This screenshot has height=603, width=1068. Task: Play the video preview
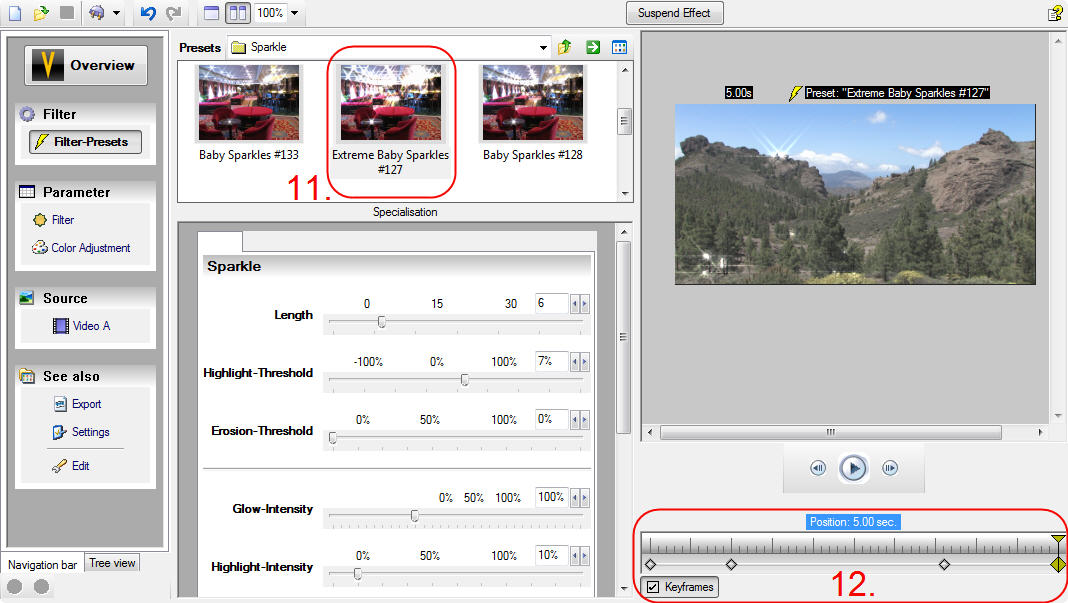(x=852, y=468)
